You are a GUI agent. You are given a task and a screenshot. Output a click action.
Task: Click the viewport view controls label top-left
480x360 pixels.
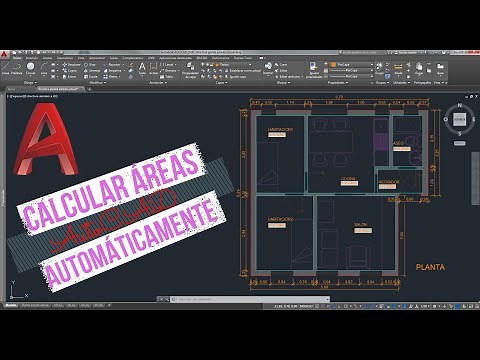pos(33,96)
